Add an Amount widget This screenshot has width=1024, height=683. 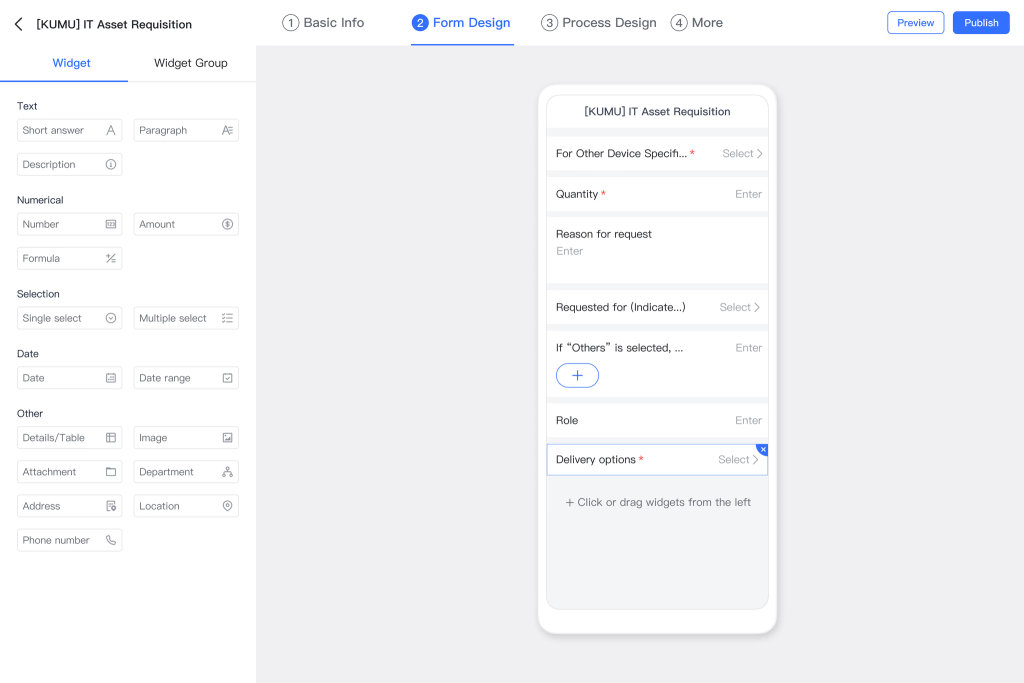[186, 224]
